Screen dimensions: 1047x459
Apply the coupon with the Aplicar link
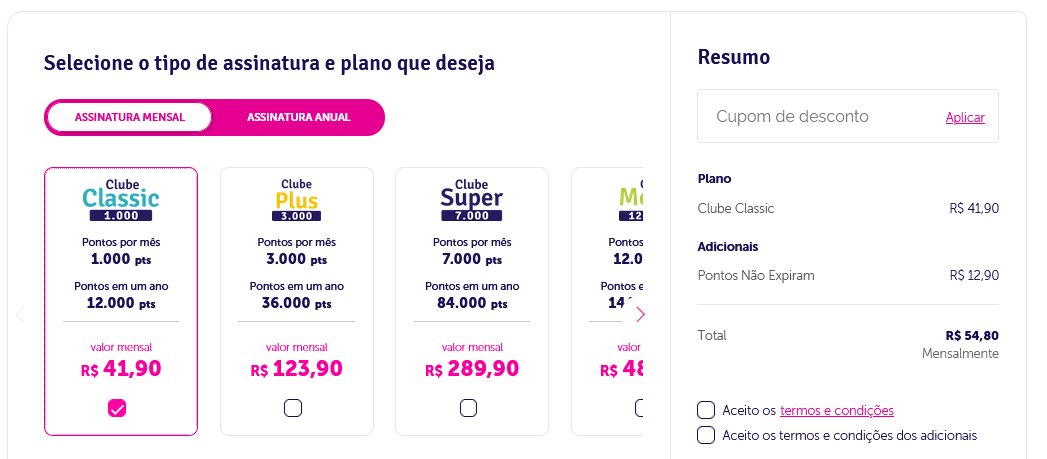click(x=965, y=118)
